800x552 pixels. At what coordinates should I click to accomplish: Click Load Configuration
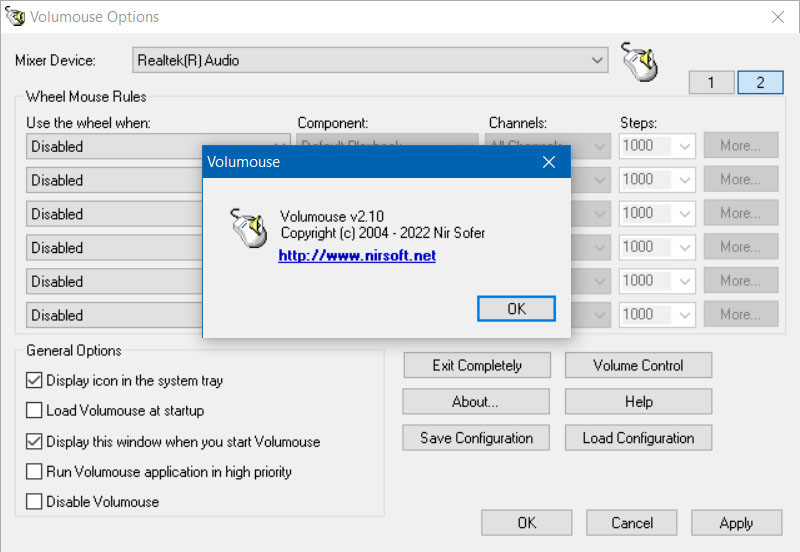(x=638, y=438)
